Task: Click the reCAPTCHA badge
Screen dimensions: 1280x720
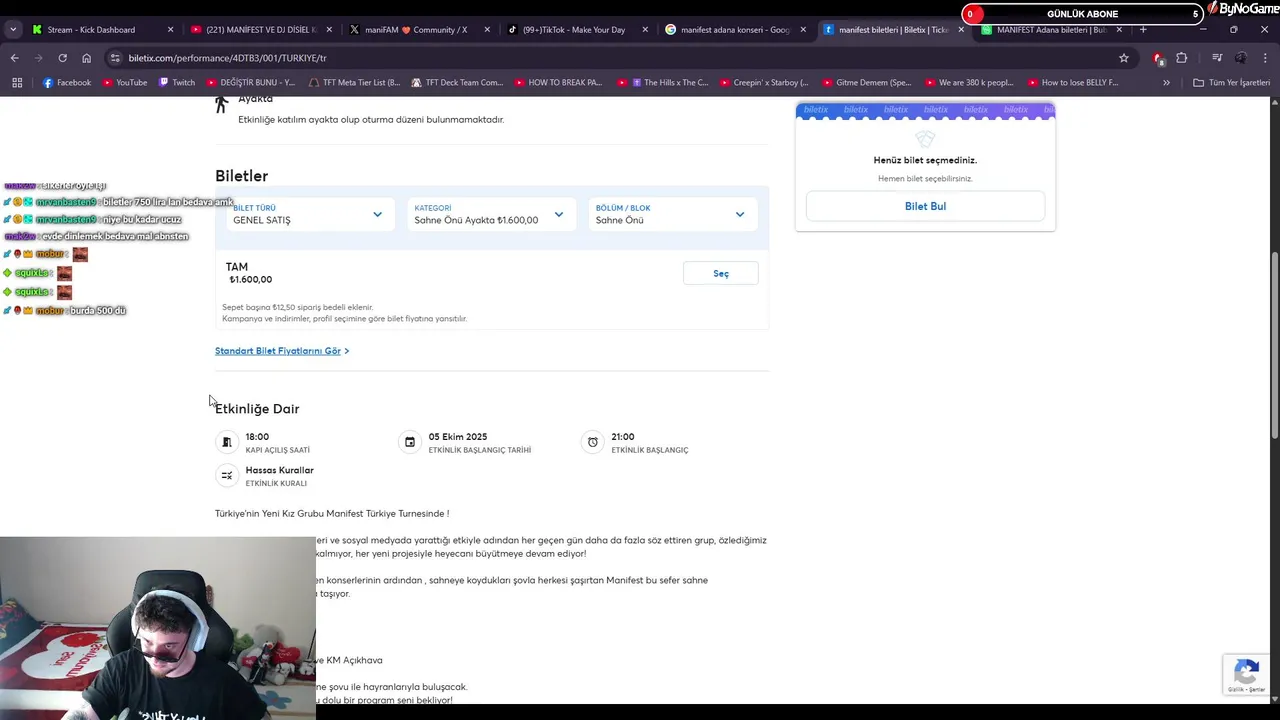Action: tap(1246, 675)
